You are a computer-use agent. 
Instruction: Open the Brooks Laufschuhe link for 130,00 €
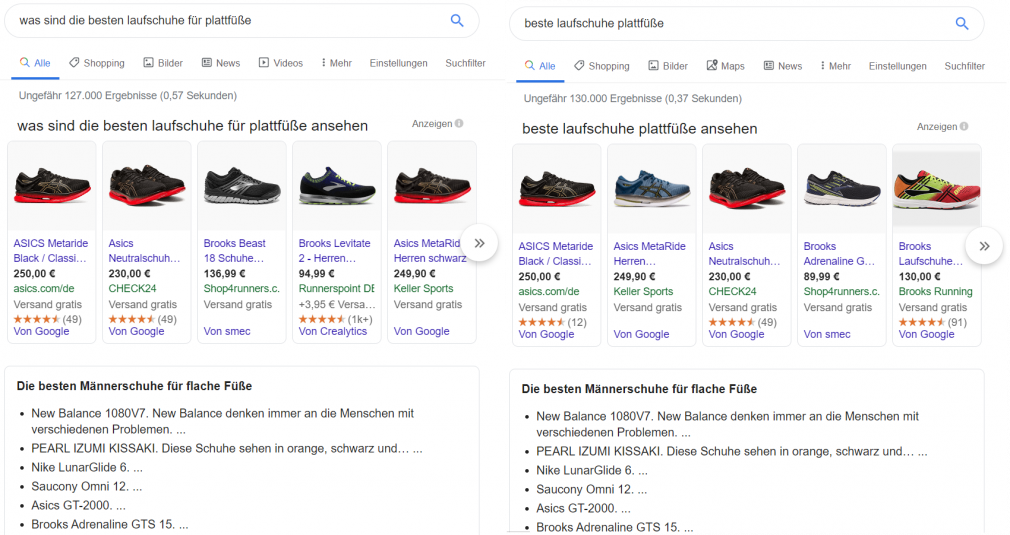click(x=931, y=254)
